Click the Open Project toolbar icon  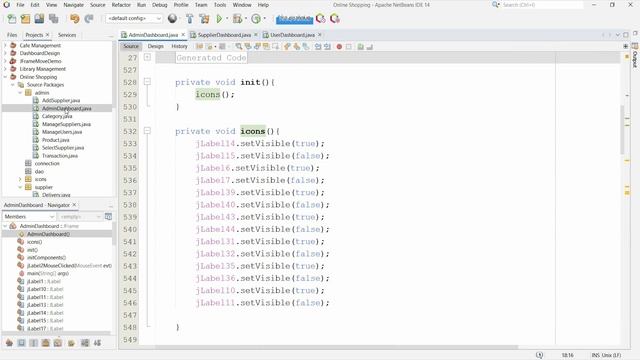click(x=39, y=19)
